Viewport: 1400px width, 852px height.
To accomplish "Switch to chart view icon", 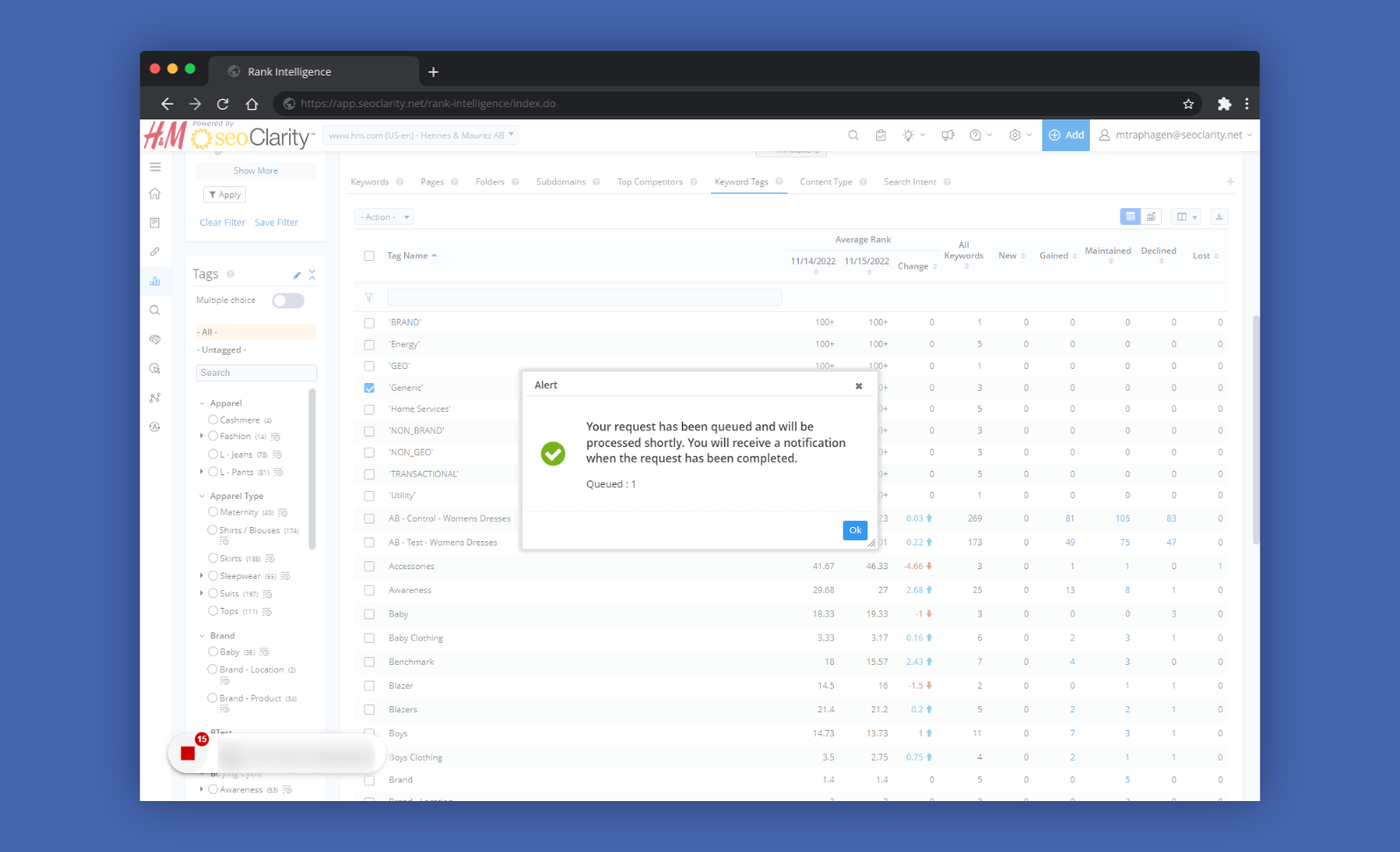I will point(1151,217).
